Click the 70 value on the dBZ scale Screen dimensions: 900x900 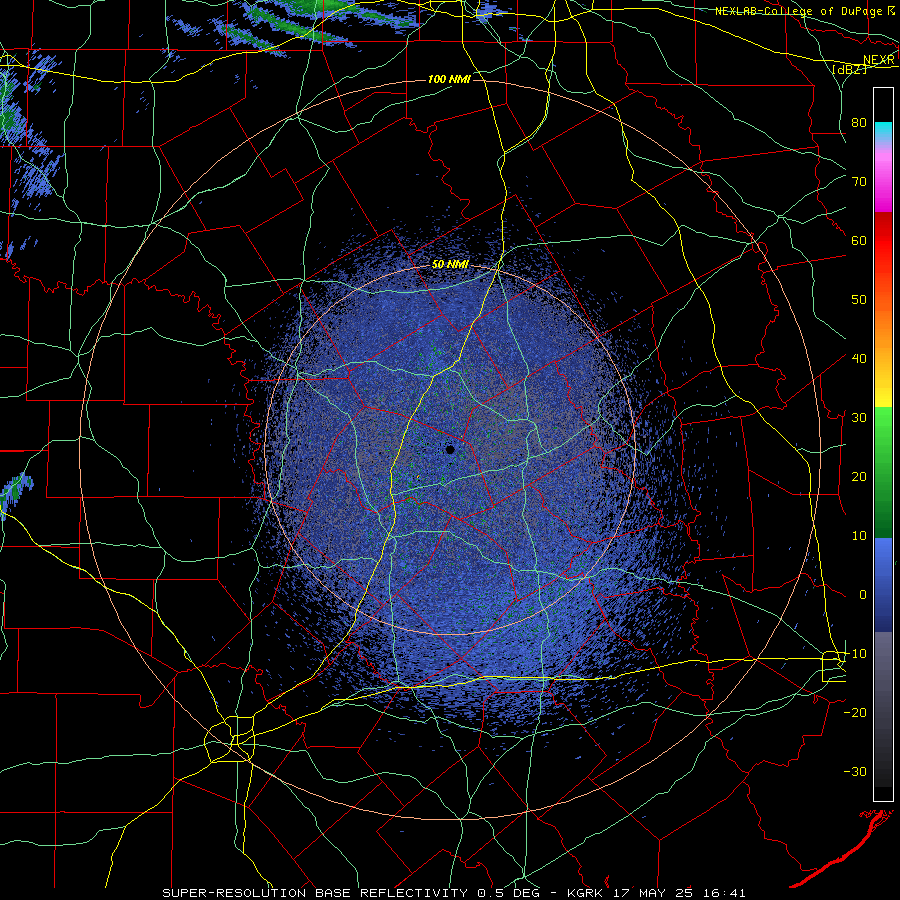click(859, 181)
